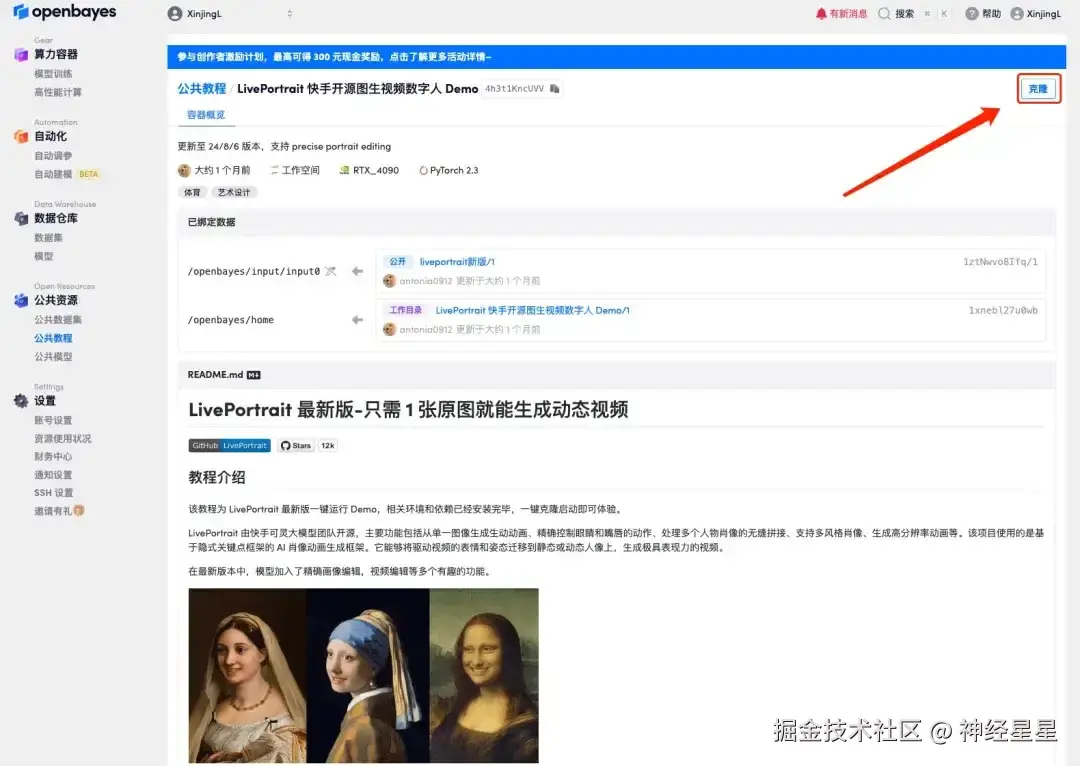1080x766 pixels.
Task: Open 自动建模 BETA in the sidebar
Action: tap(67, 174)
